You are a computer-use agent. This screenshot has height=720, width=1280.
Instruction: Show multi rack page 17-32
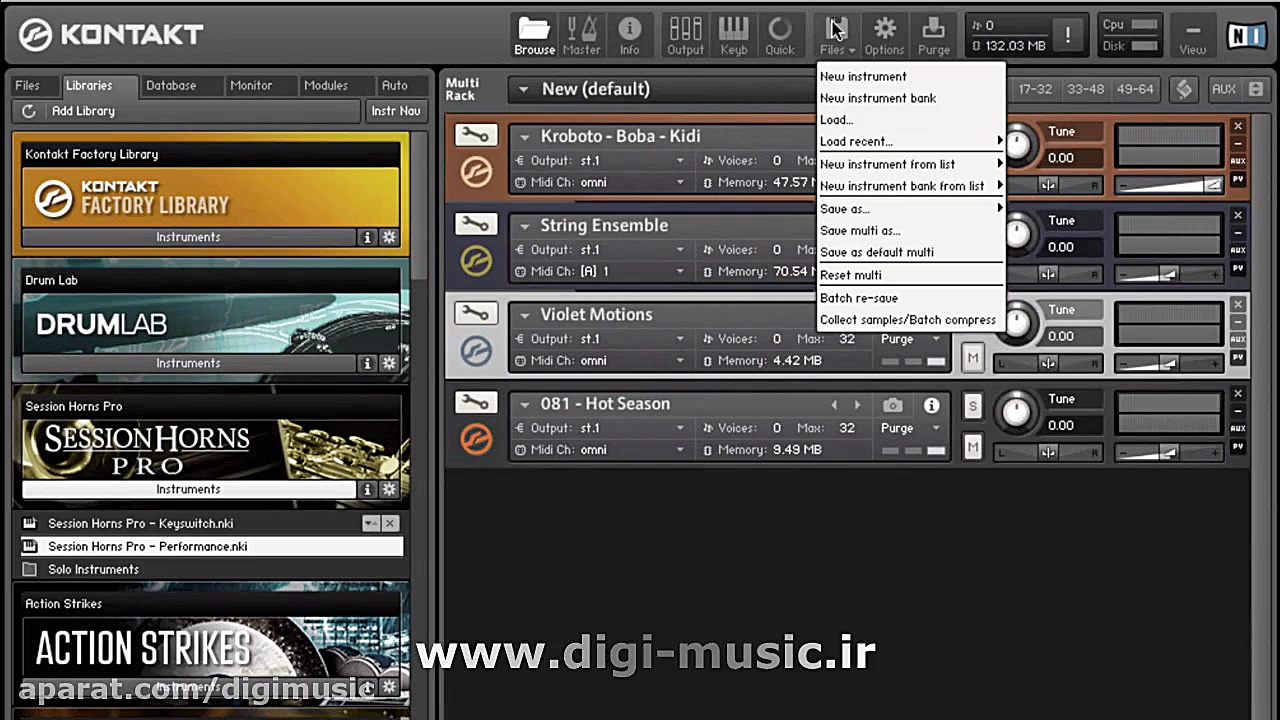click(x=1035, y=89)
